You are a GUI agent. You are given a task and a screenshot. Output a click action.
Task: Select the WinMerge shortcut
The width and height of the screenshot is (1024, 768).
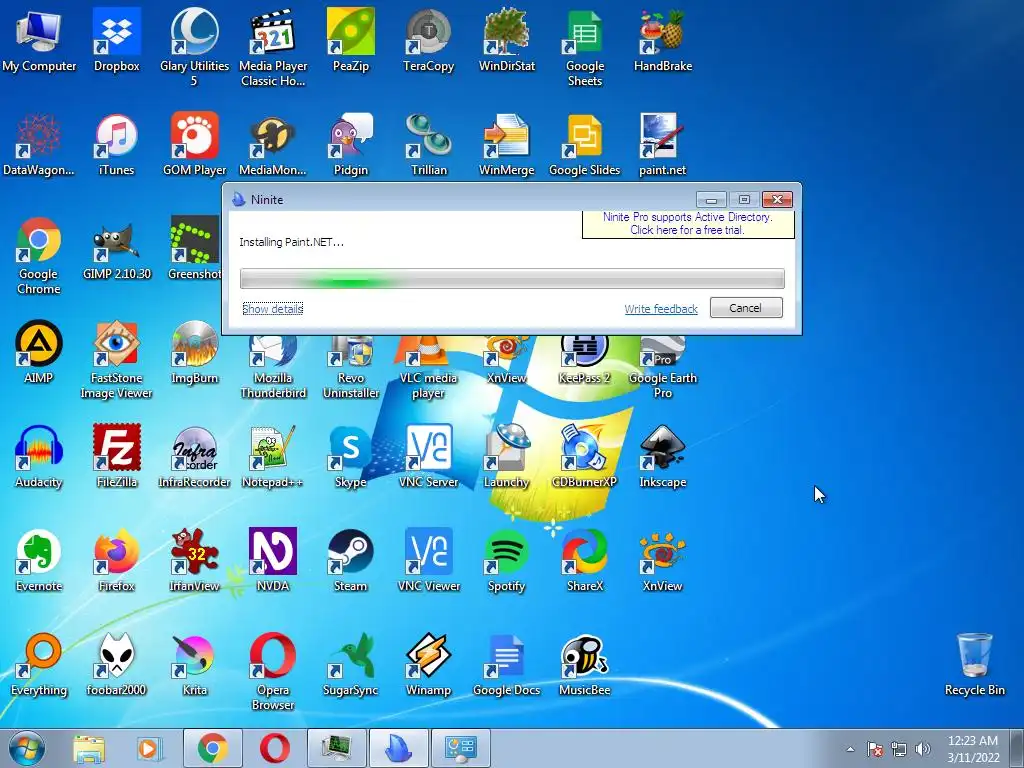pyautogui.click(x=507, y=144)
